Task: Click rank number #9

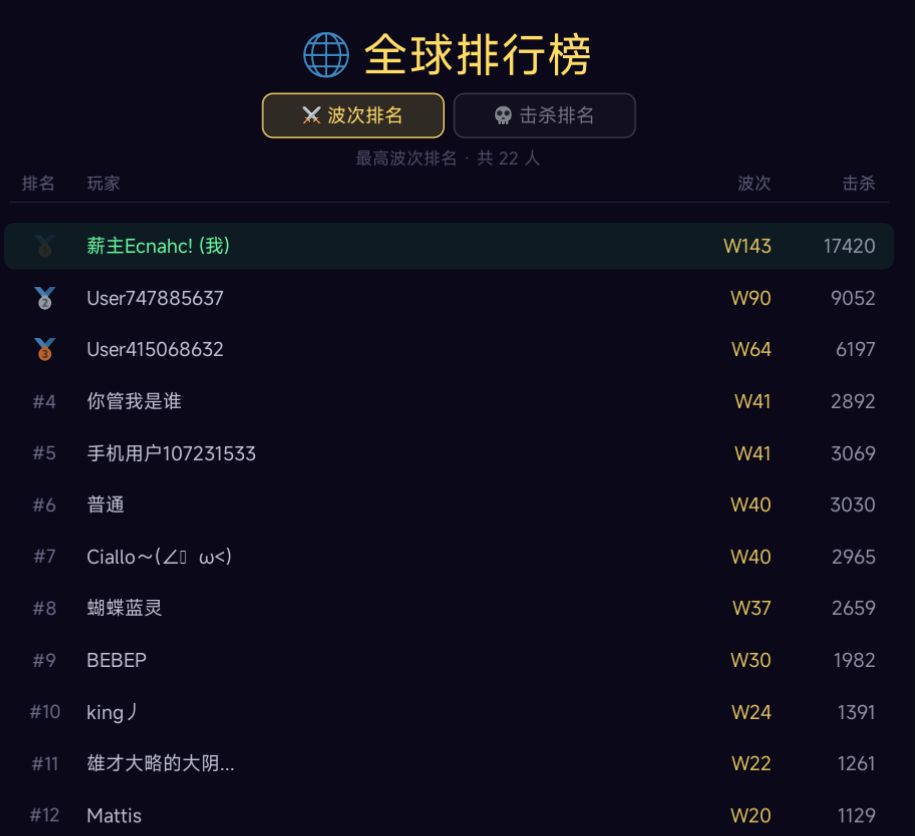Action: (44, 660)
